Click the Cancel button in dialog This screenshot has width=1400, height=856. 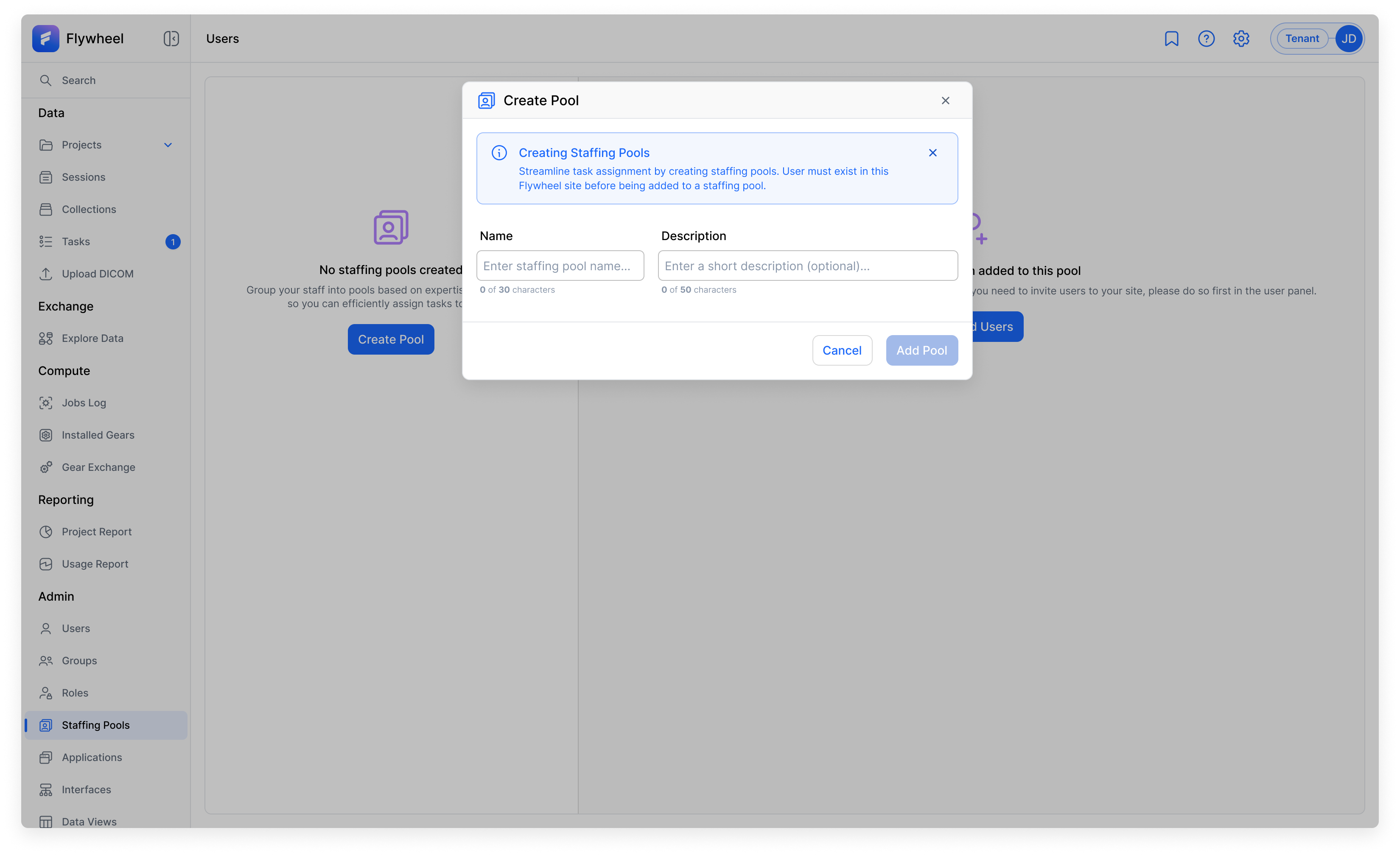(x=842, y=350)
